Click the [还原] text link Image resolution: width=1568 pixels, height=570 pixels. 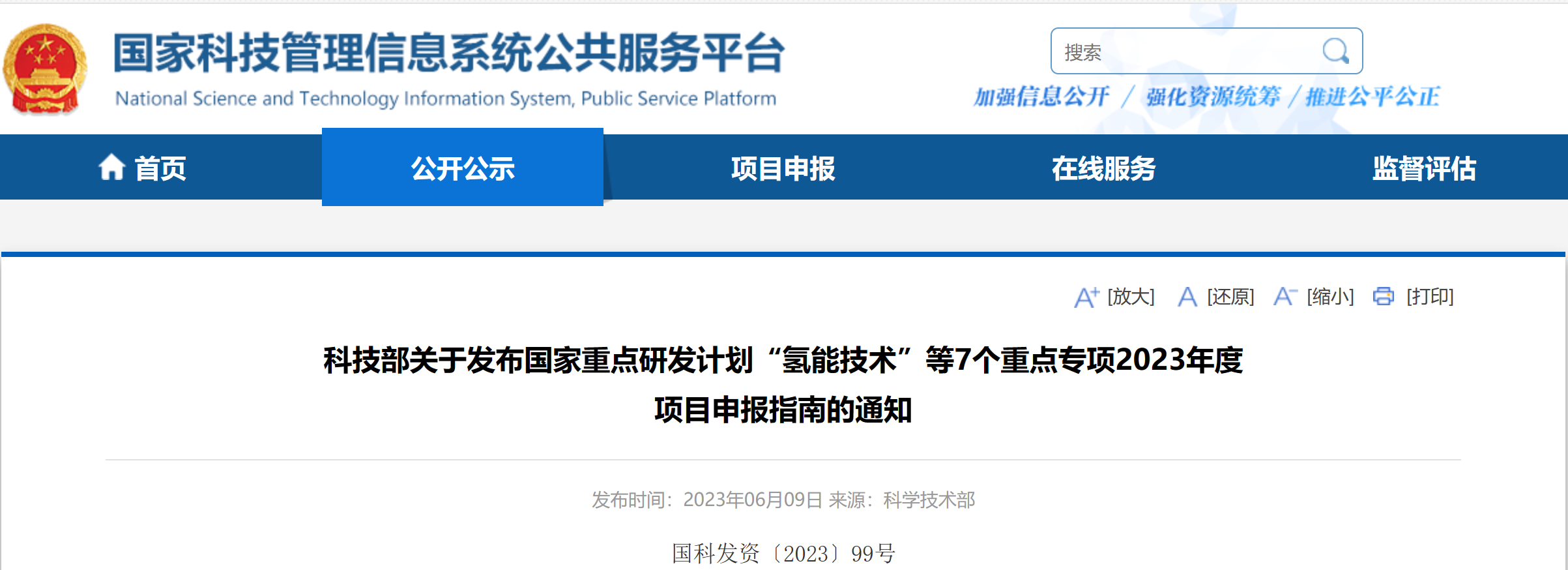[1231, 297]
